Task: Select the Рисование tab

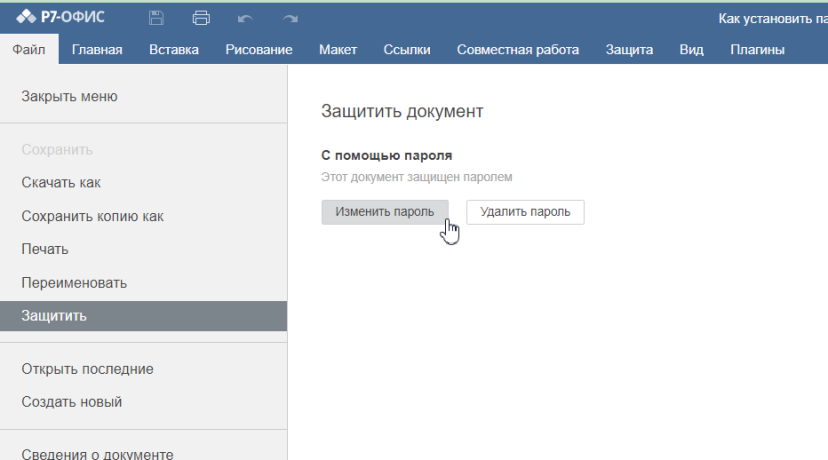Action: tap(259, 50)
